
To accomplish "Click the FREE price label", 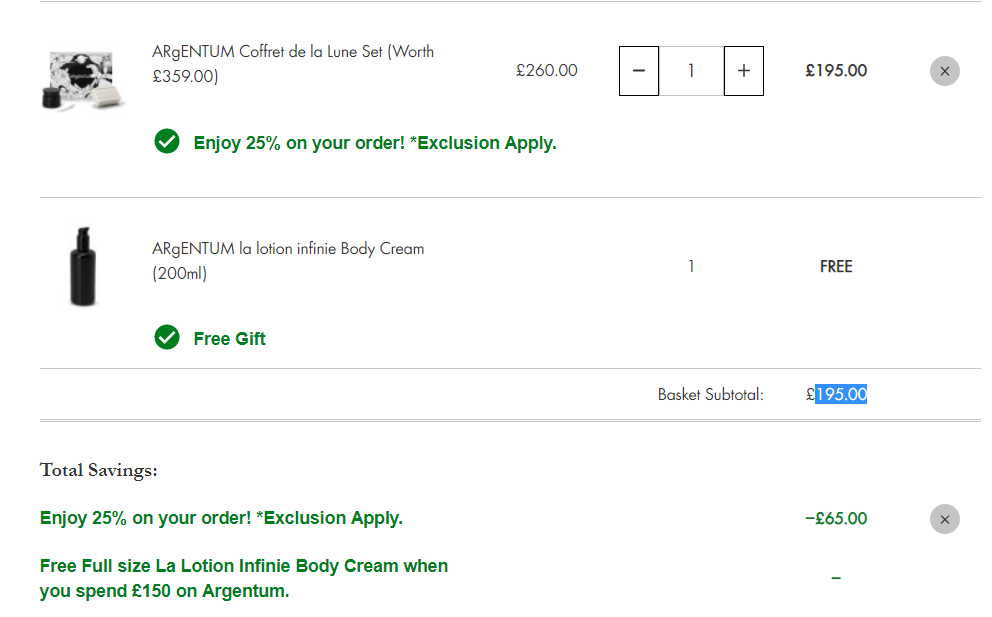I will pos(836,266).
